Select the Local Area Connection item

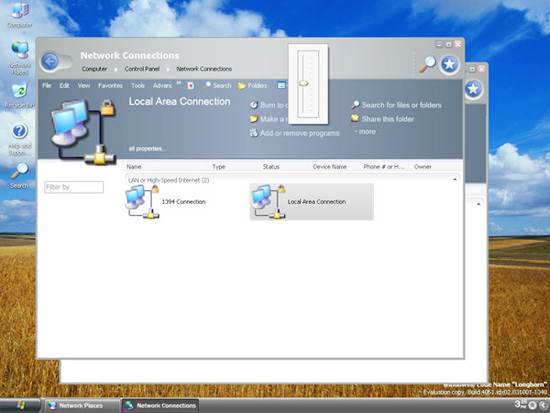click(311, 202)
